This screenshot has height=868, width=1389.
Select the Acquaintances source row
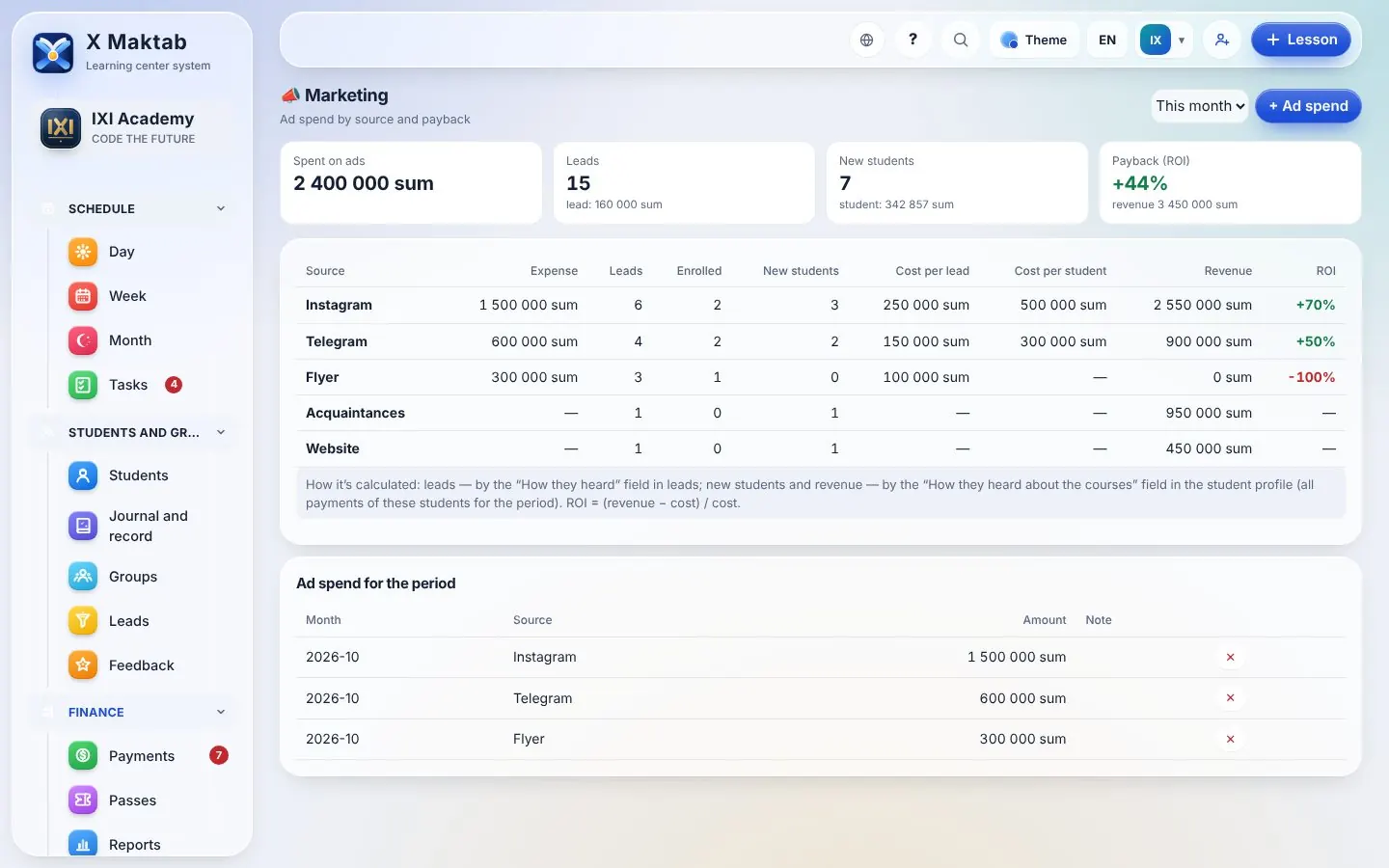click(821, 413)
